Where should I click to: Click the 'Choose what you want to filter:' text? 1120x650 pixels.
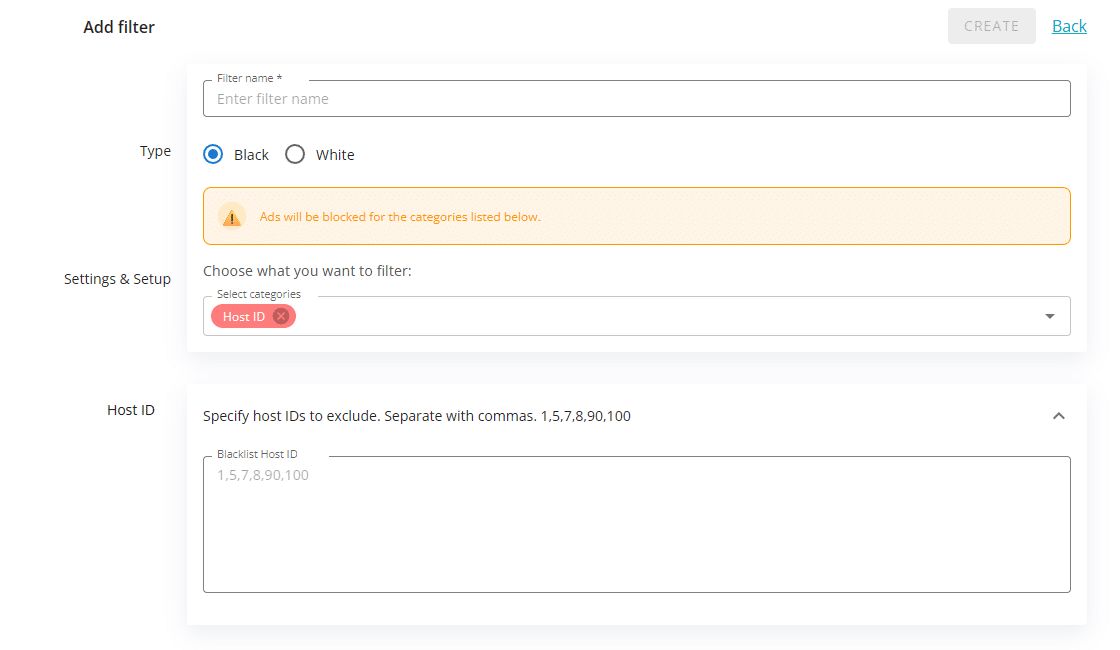click(307, 271)
